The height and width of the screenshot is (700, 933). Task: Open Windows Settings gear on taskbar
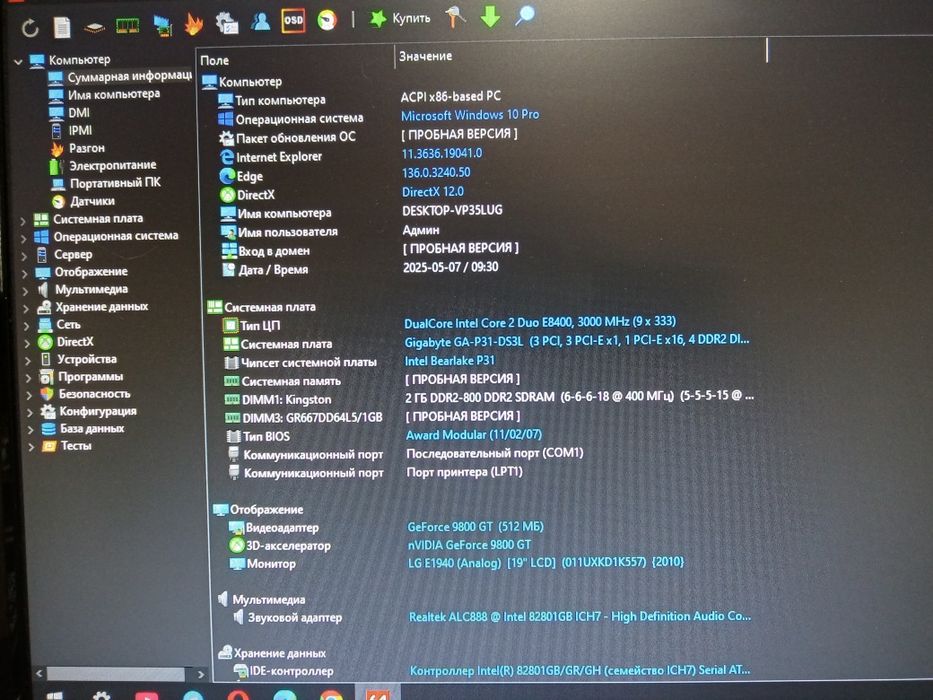coord(101,696)
